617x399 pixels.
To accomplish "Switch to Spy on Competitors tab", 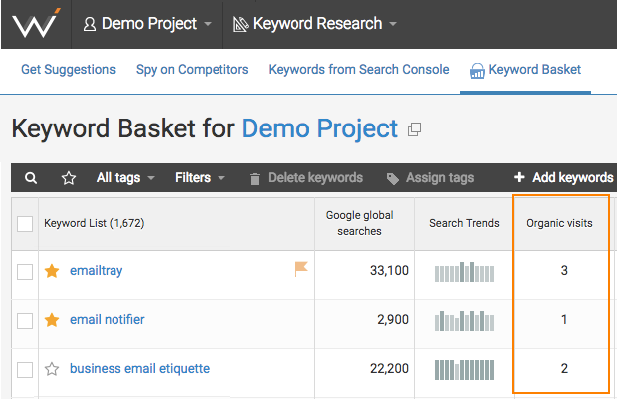I will (x=192, y=70).
